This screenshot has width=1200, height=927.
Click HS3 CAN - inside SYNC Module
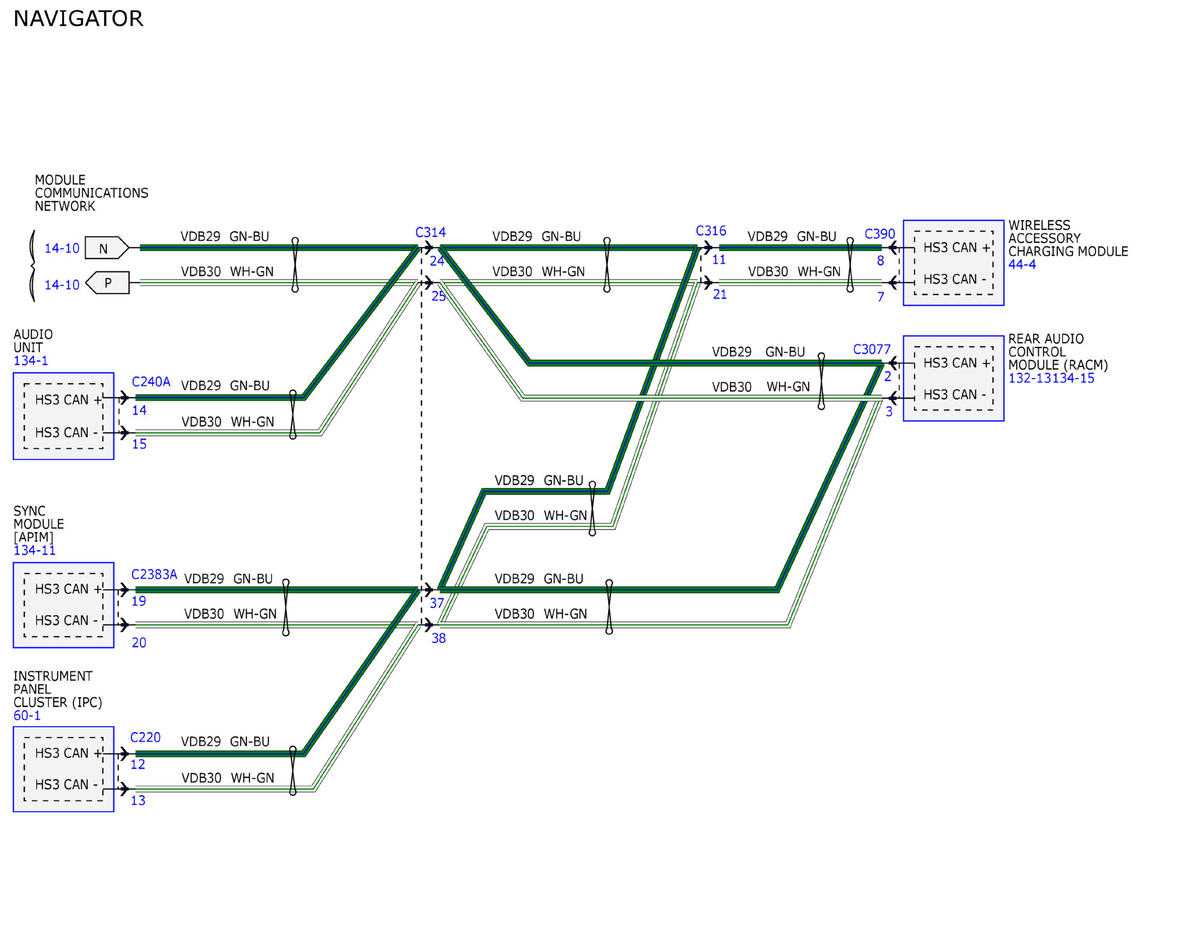pos(68,620)
